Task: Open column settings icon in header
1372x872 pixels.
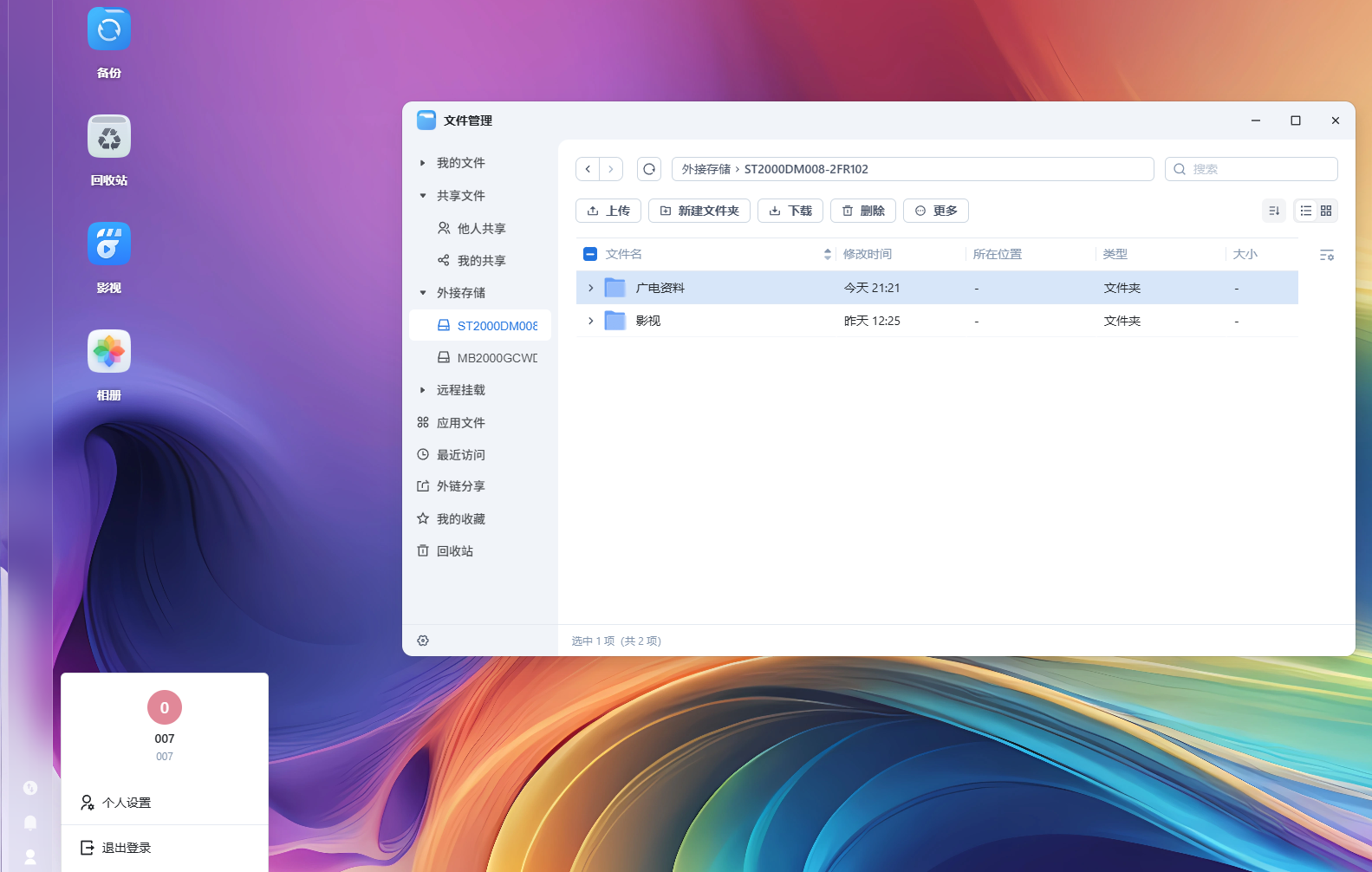Action: coord(1326,255)
